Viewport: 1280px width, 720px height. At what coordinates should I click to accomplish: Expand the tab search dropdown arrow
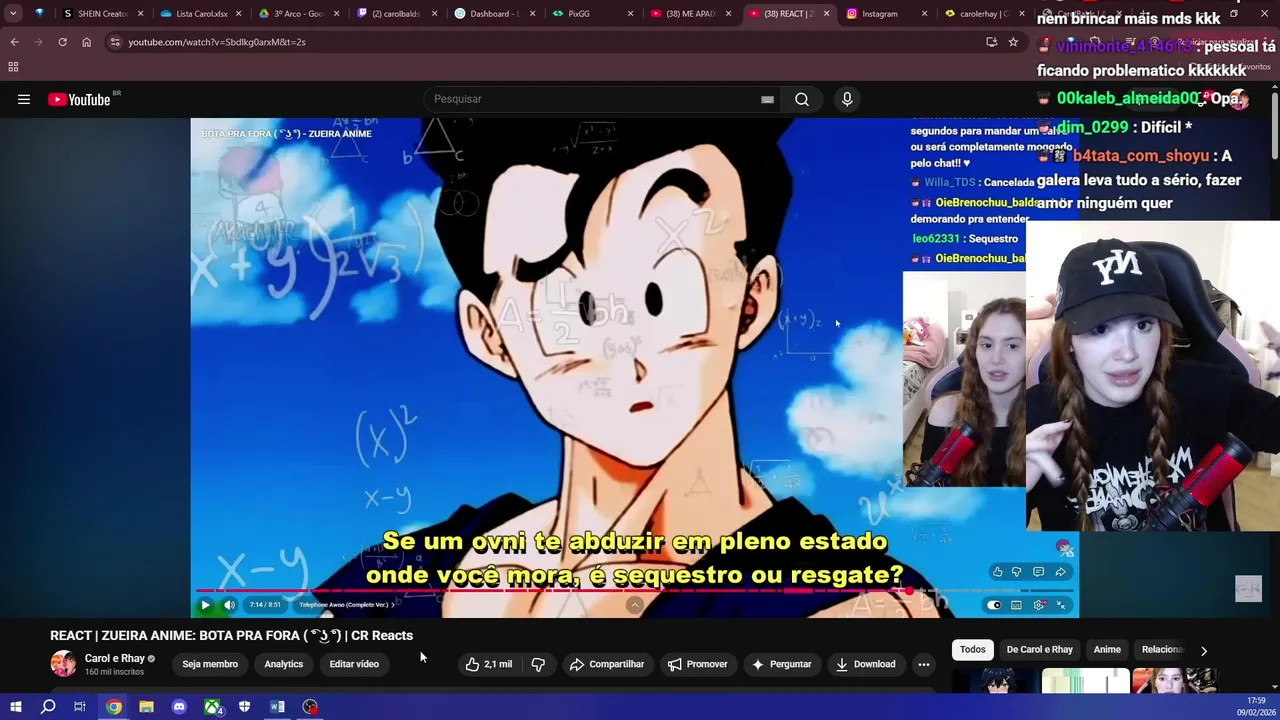pos(13,14)
